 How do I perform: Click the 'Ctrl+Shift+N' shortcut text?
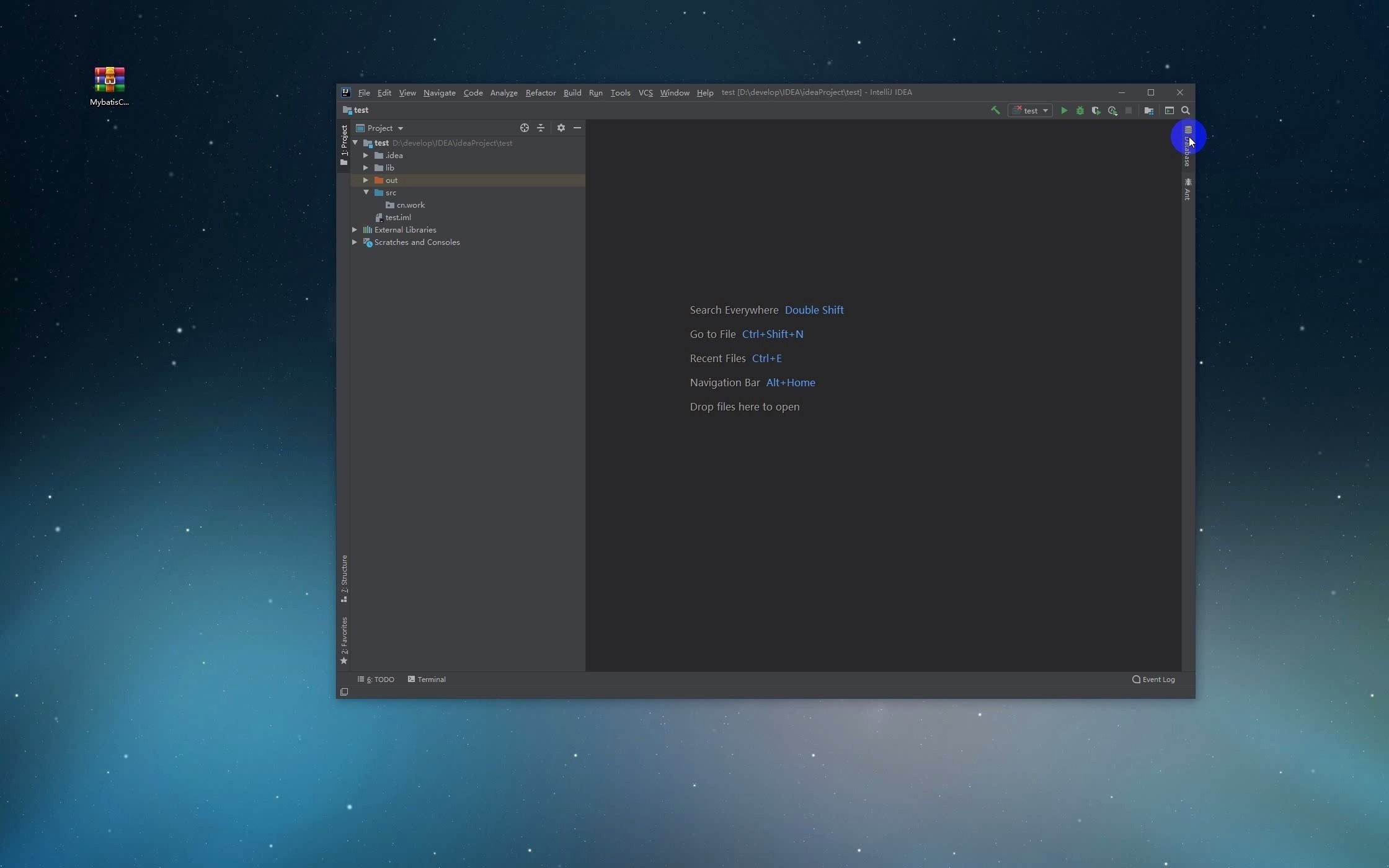[x=773, y=334]
